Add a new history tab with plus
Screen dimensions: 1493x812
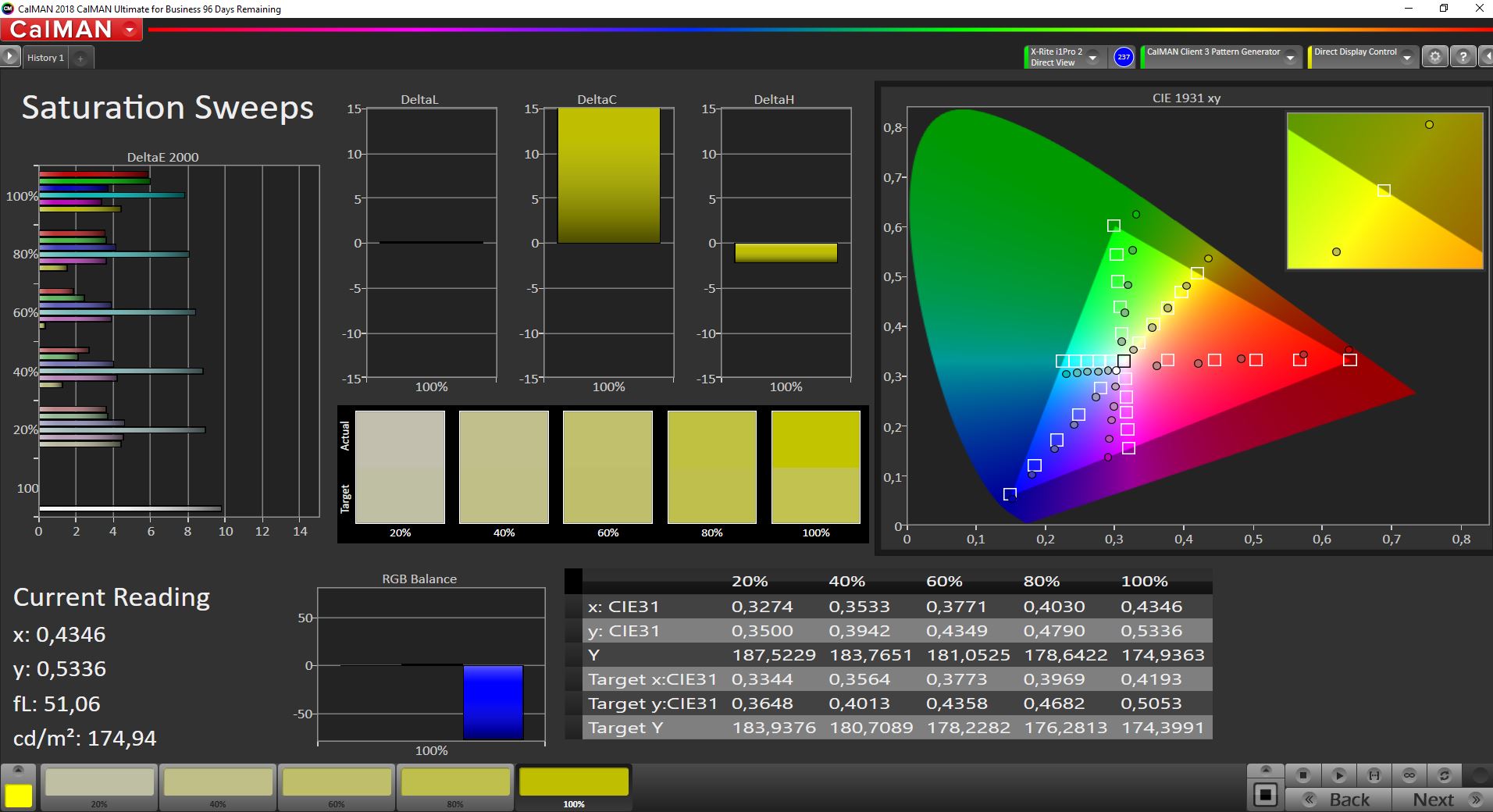[x=80, y=58]
